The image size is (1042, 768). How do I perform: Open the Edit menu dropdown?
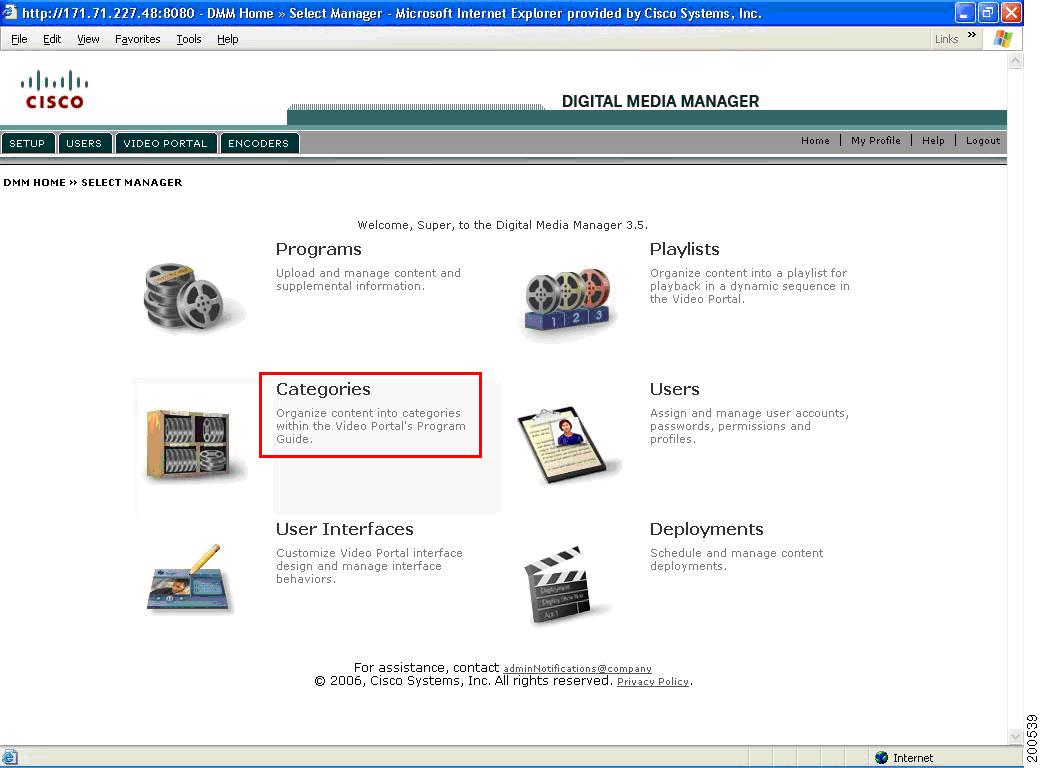51,39
